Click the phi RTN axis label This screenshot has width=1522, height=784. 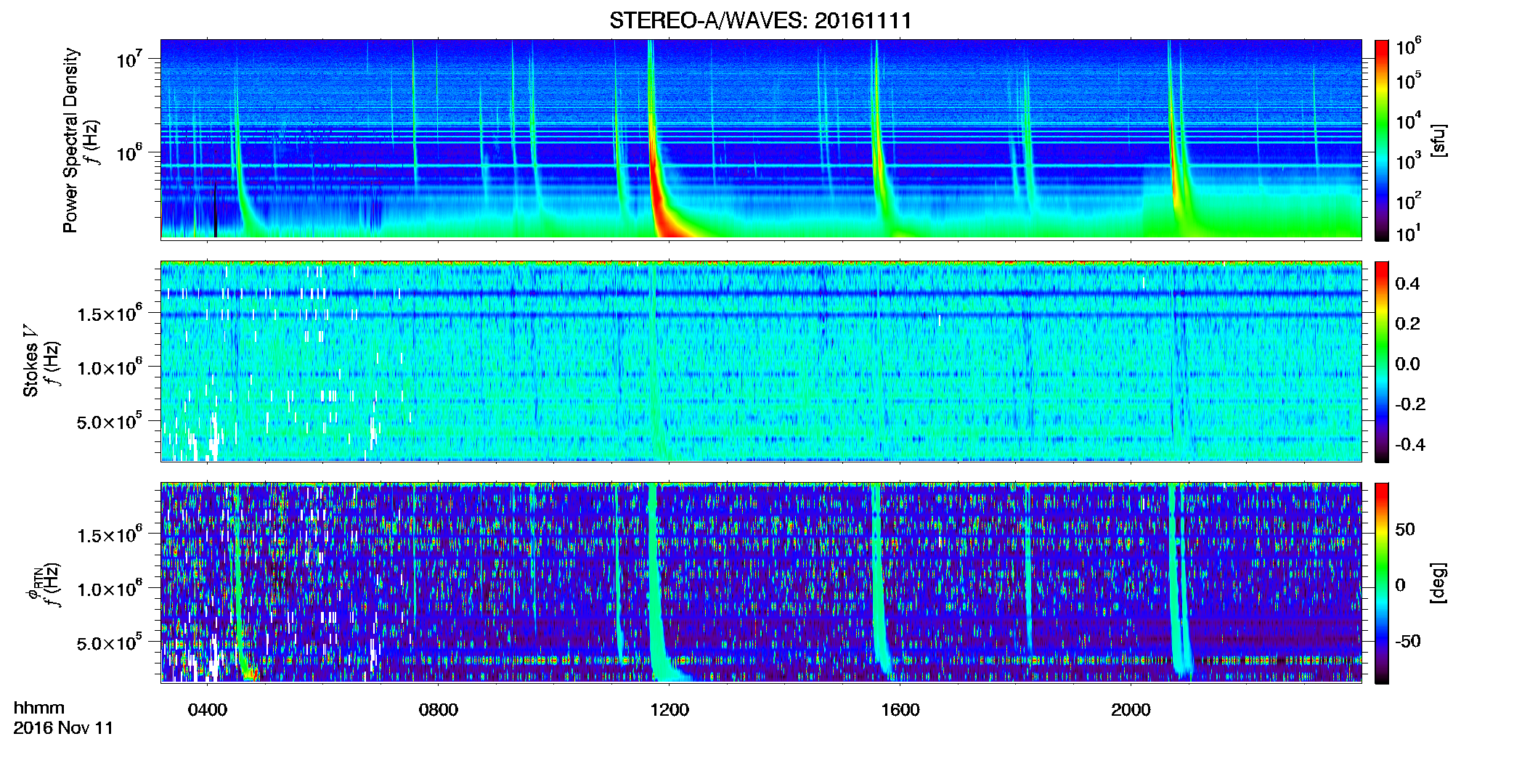[33, 584]
